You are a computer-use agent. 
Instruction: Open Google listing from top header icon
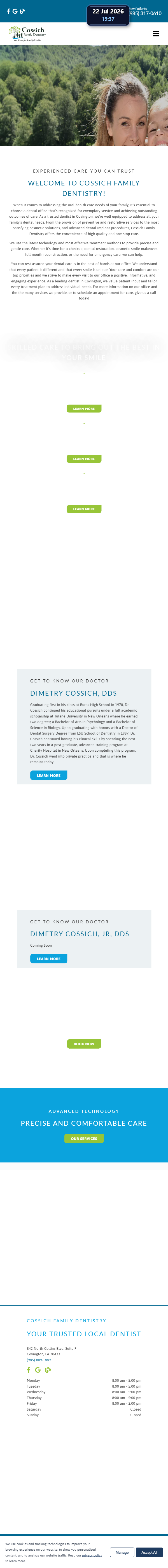click(x=15, y=11)
